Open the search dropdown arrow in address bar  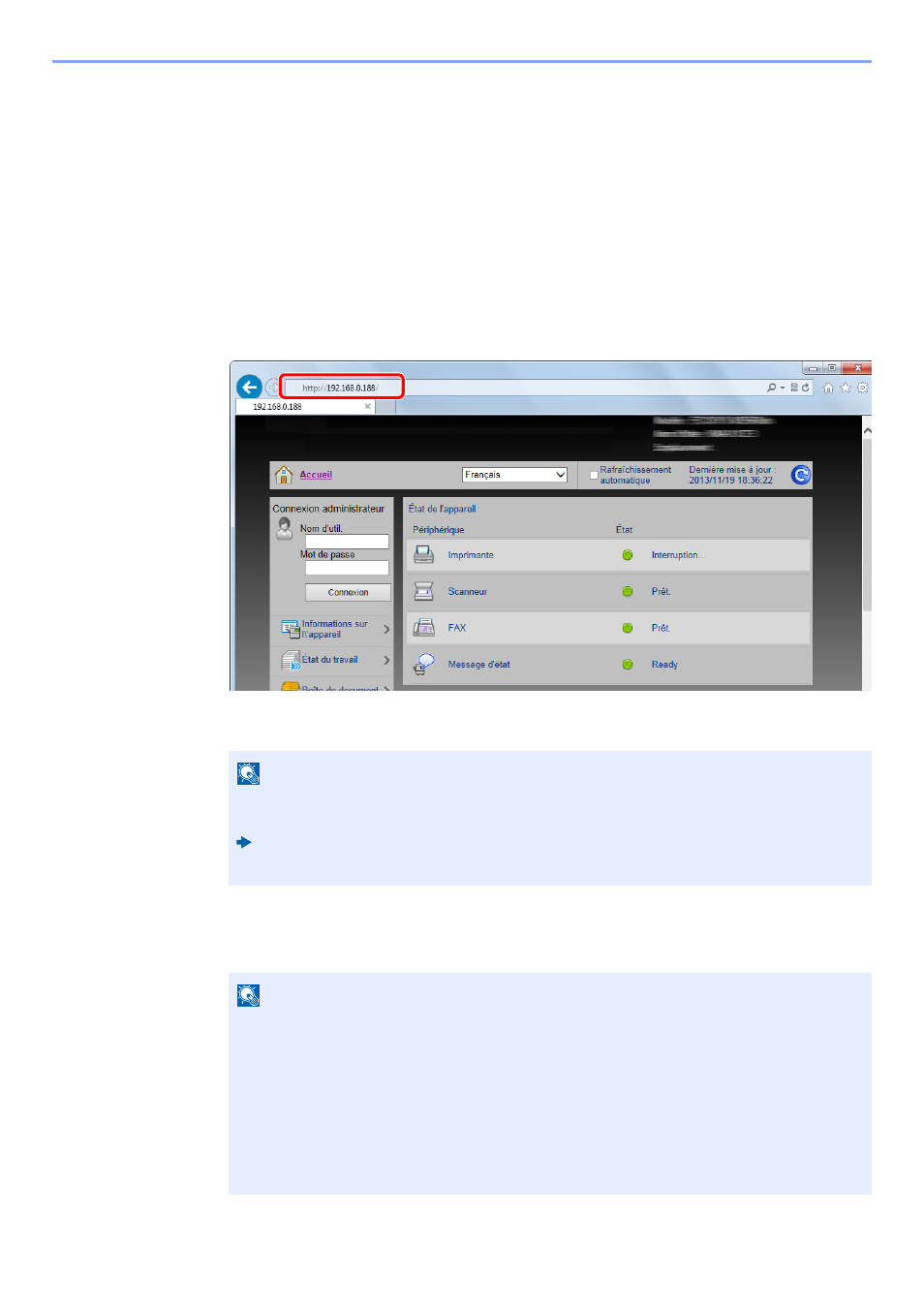[783, 388]
